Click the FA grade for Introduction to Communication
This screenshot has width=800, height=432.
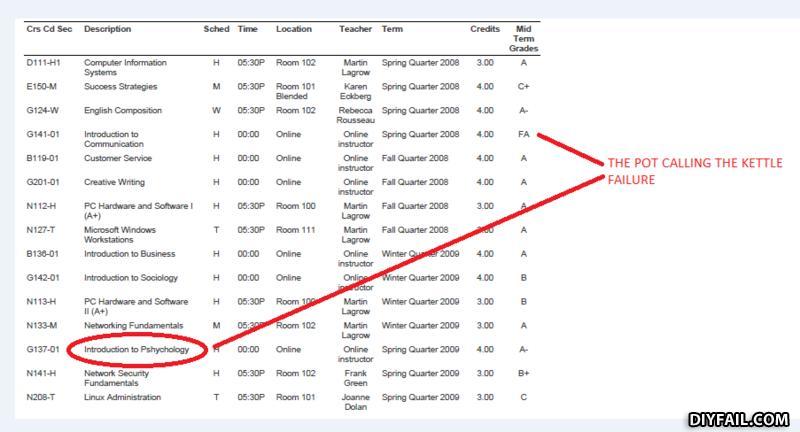[x=523, y=135]
